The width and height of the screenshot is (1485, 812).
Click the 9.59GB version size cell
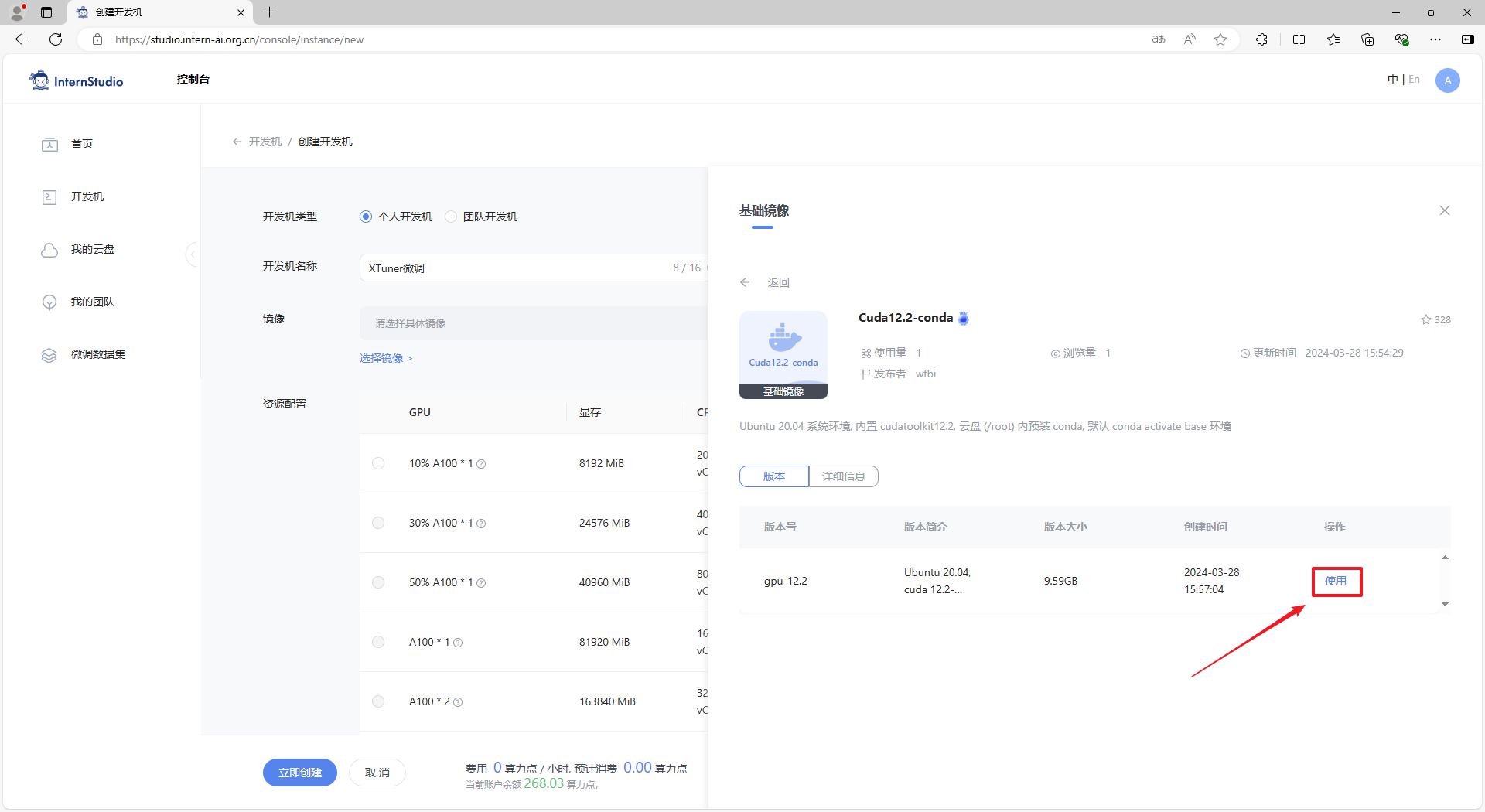click(1061, 581)
